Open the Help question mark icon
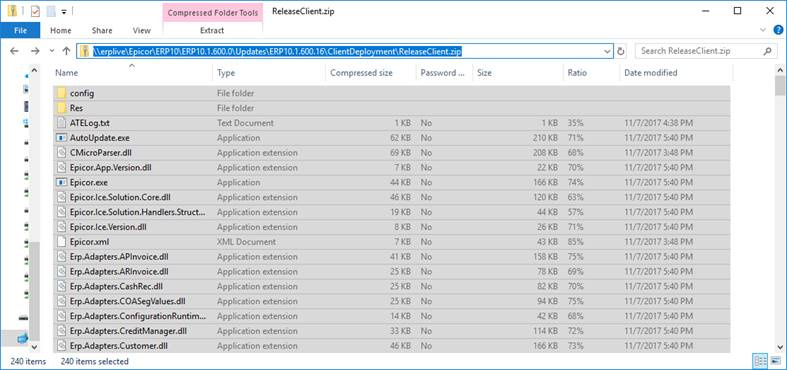 coord(777,30)
